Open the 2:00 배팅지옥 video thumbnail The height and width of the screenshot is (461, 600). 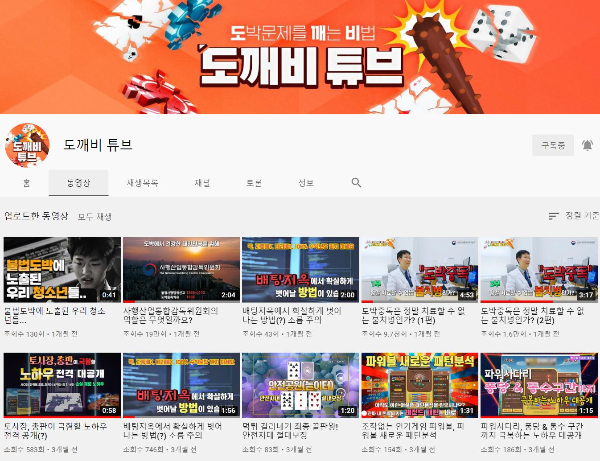[x=301, y=270]
